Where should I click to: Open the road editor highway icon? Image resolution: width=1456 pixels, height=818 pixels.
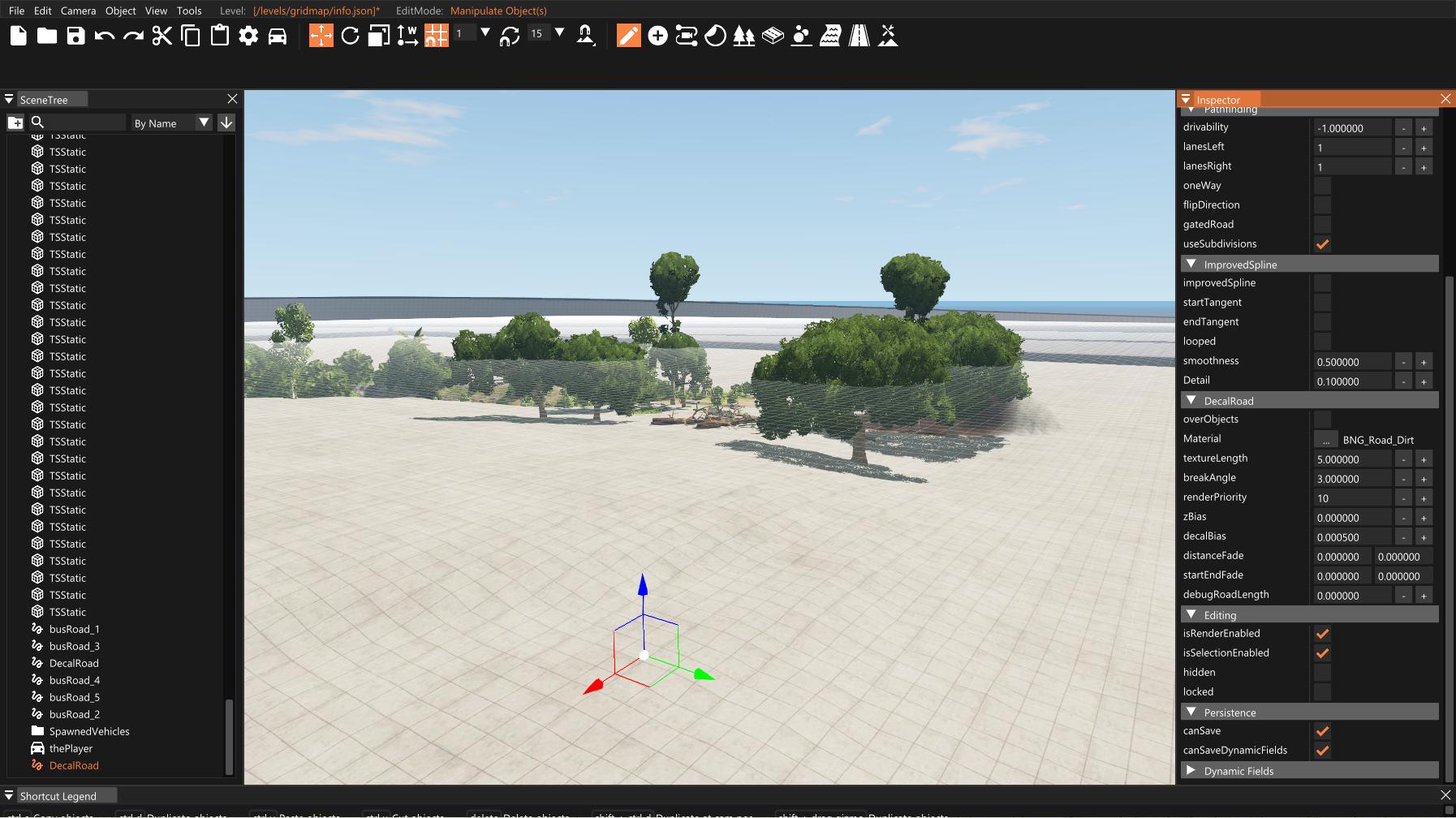pos(859,36)
